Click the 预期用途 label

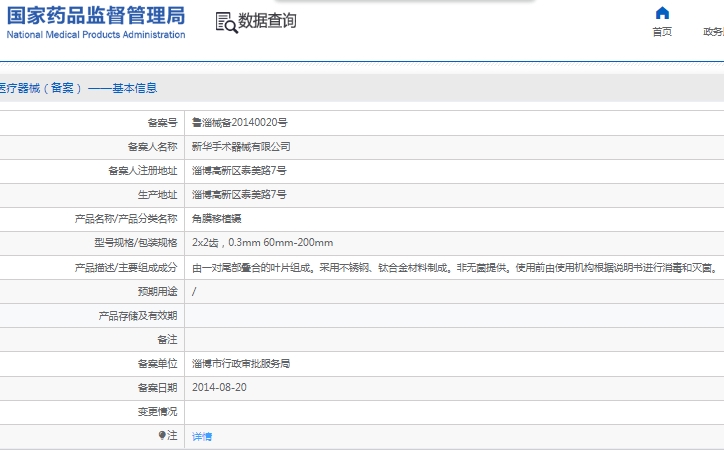coord(157,291)
